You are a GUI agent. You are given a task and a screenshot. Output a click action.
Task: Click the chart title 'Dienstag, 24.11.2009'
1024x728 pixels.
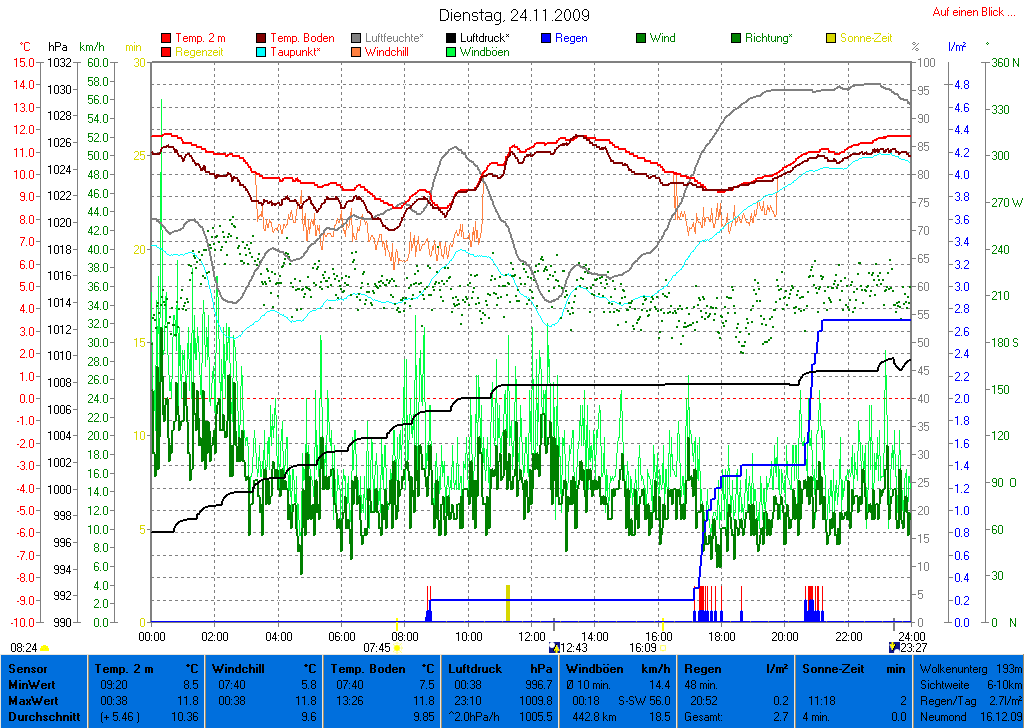coord(514,15)
